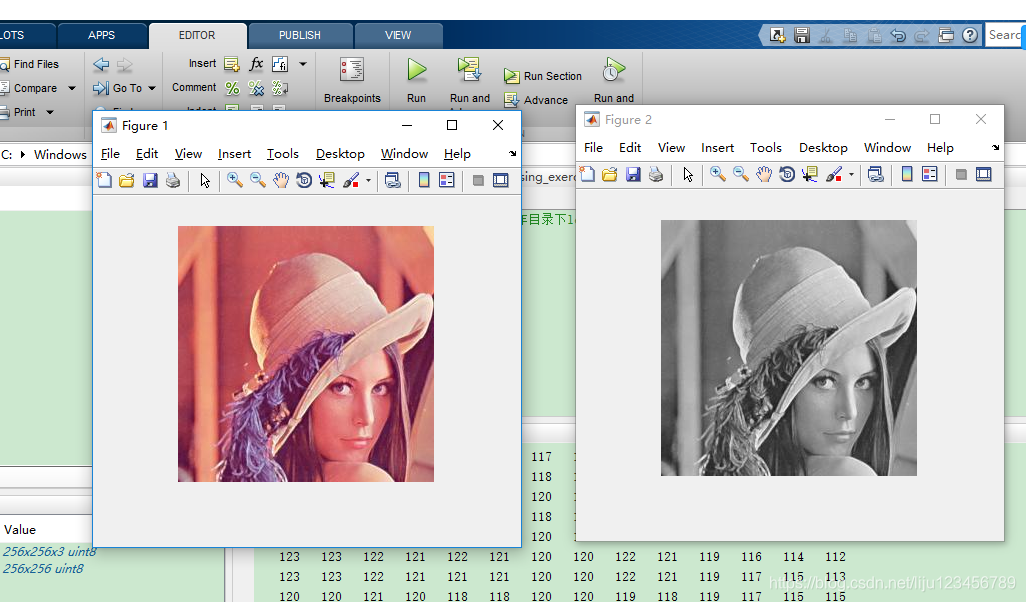Expand the Go To dropdown
Image resolution: width=1026 pixels, height=602 pixels.
(152, 88)
